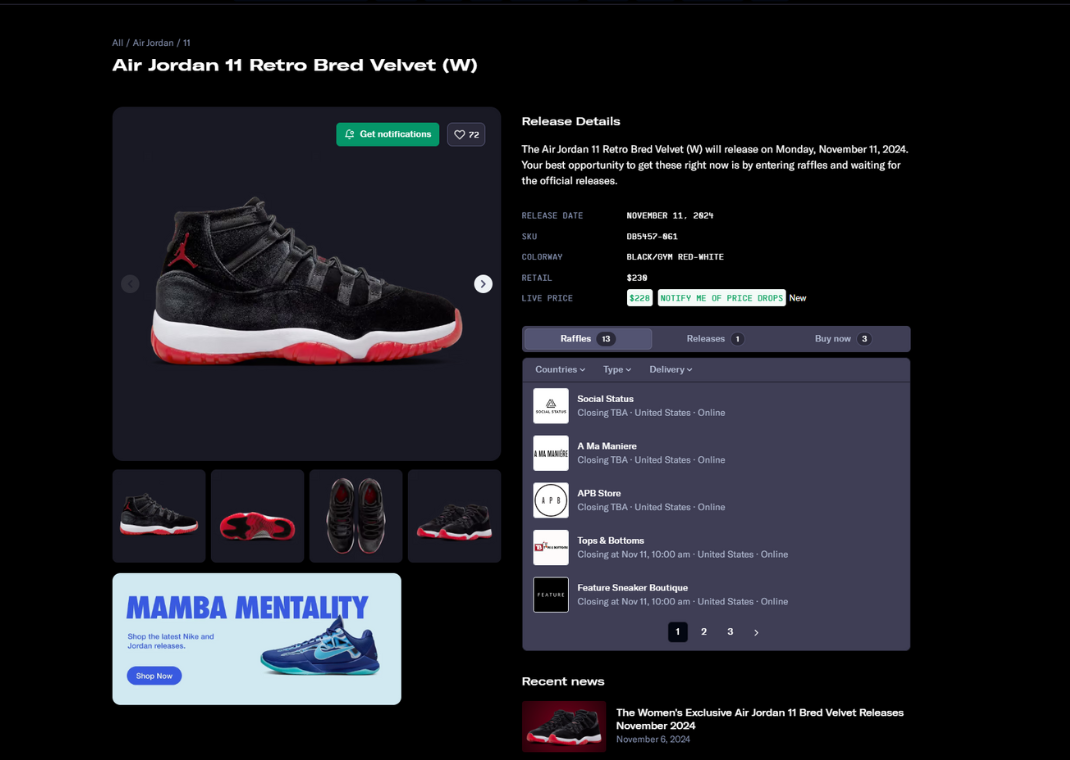Viewport: 1070px width, 760px height.
Task: Click the heart favorite icon with 72
Action: click(466, 134)
